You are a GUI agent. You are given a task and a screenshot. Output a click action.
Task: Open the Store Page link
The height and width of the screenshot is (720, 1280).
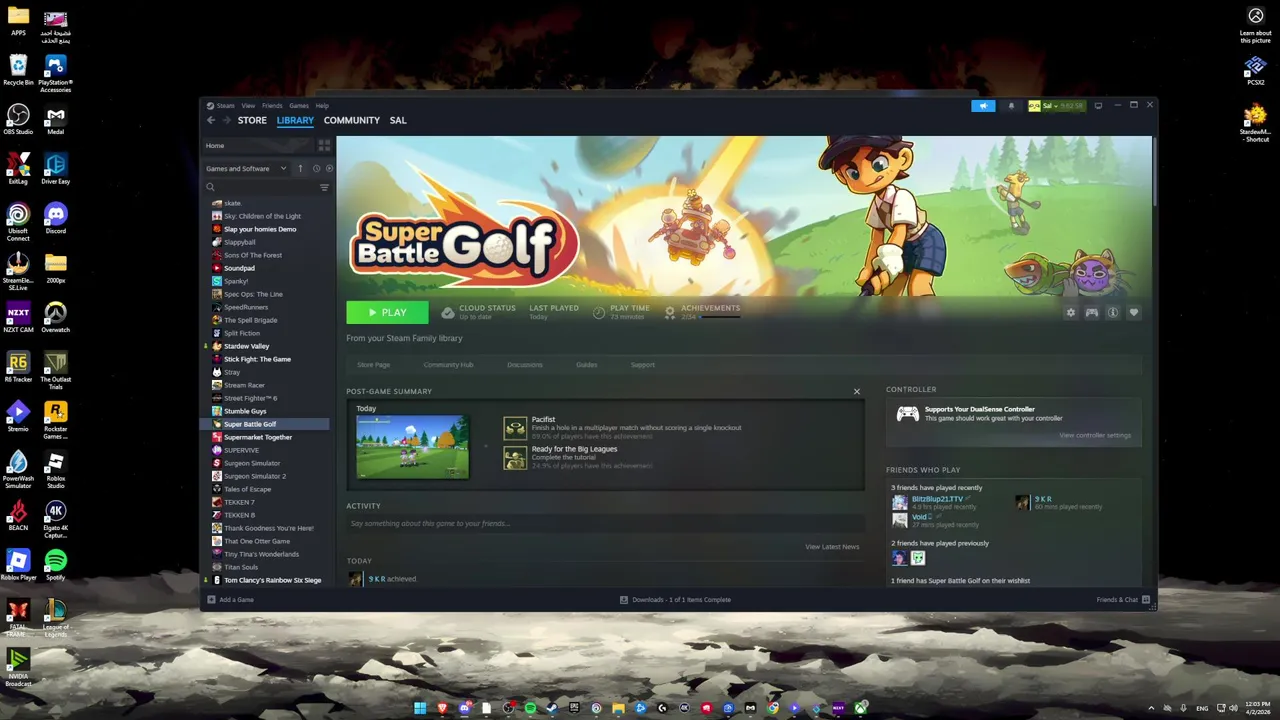point(374,365)
